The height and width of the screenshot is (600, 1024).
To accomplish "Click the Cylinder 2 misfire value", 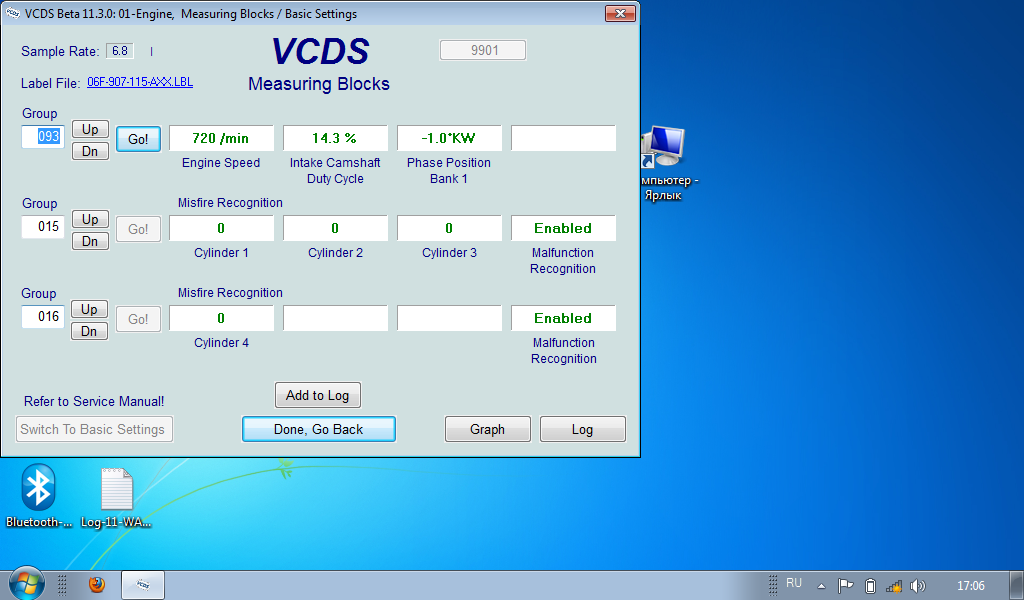I will coord(335,228).
